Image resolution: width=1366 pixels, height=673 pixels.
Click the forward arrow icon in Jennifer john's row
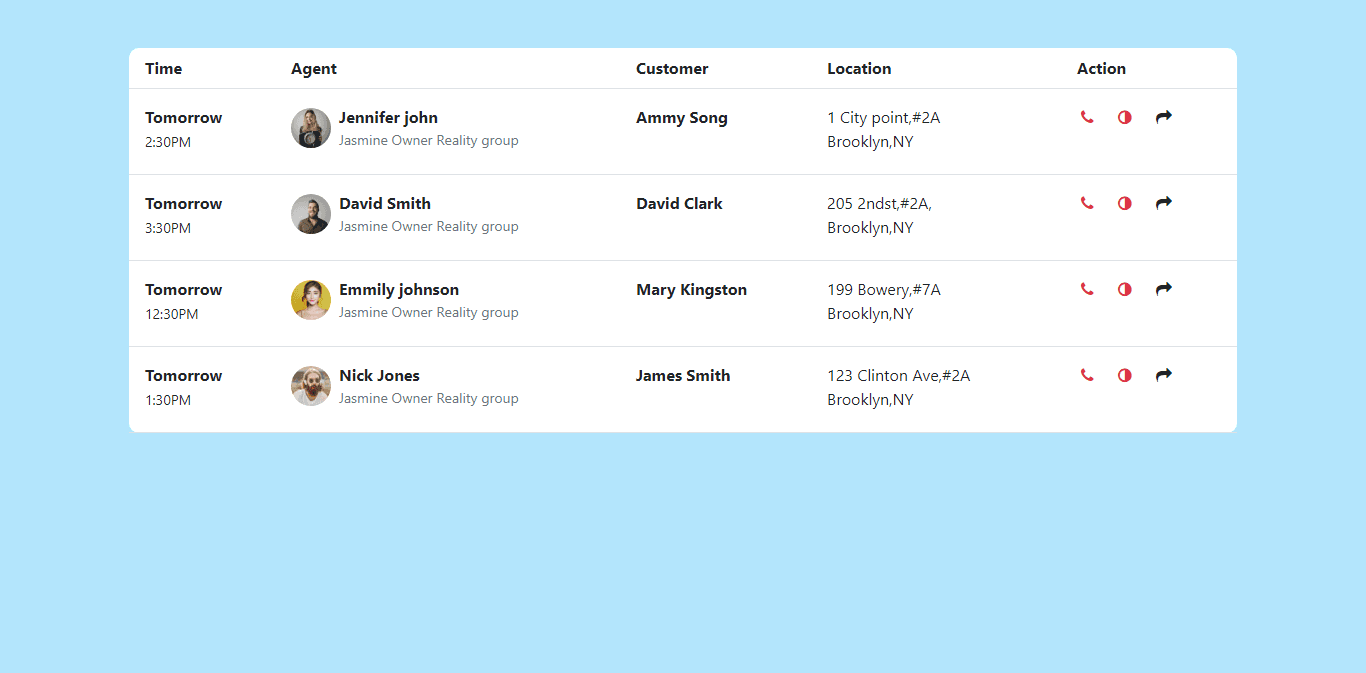click(x=1163, y=117)
